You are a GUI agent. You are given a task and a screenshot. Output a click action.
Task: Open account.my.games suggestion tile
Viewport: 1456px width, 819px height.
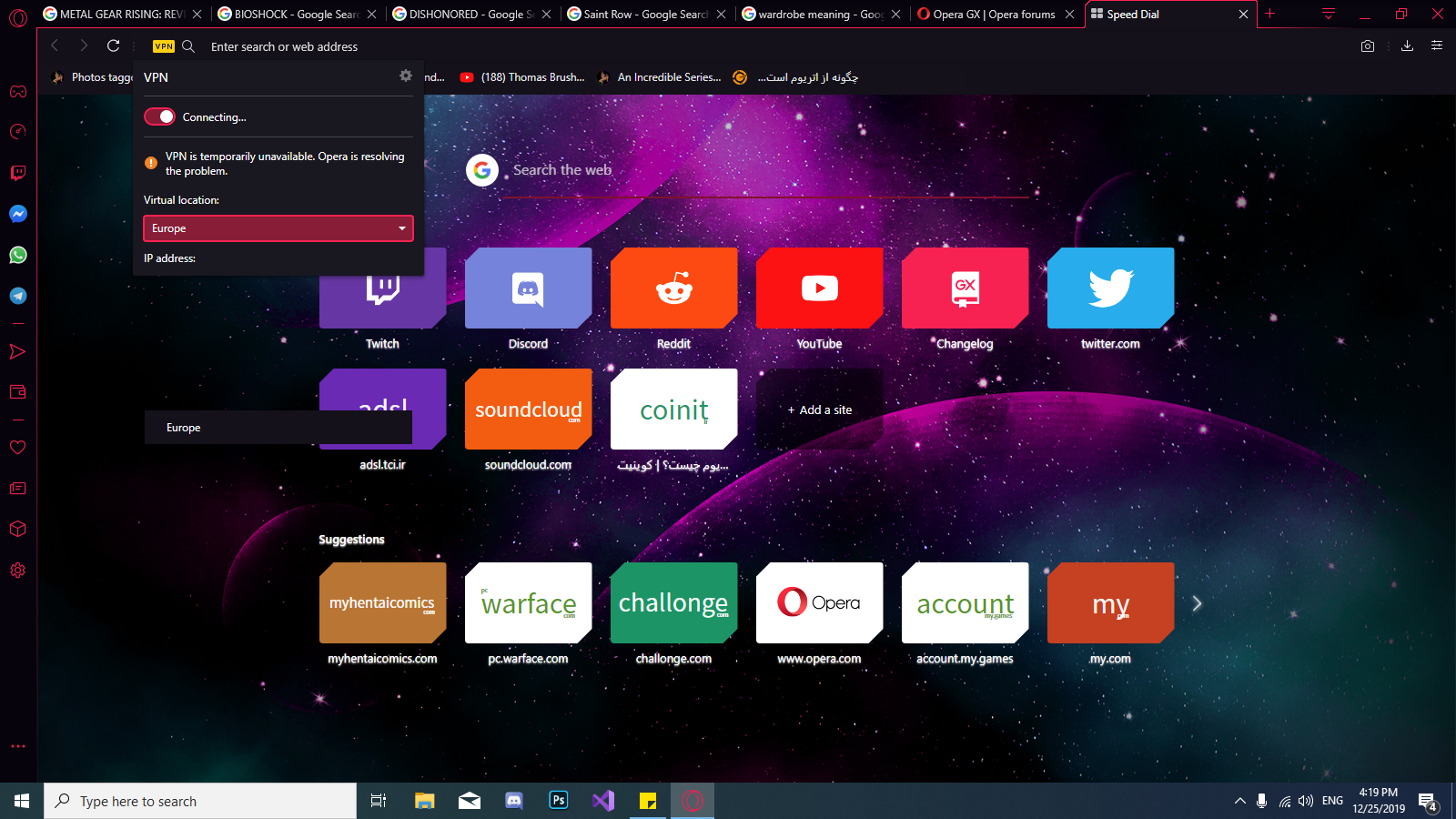965,602
